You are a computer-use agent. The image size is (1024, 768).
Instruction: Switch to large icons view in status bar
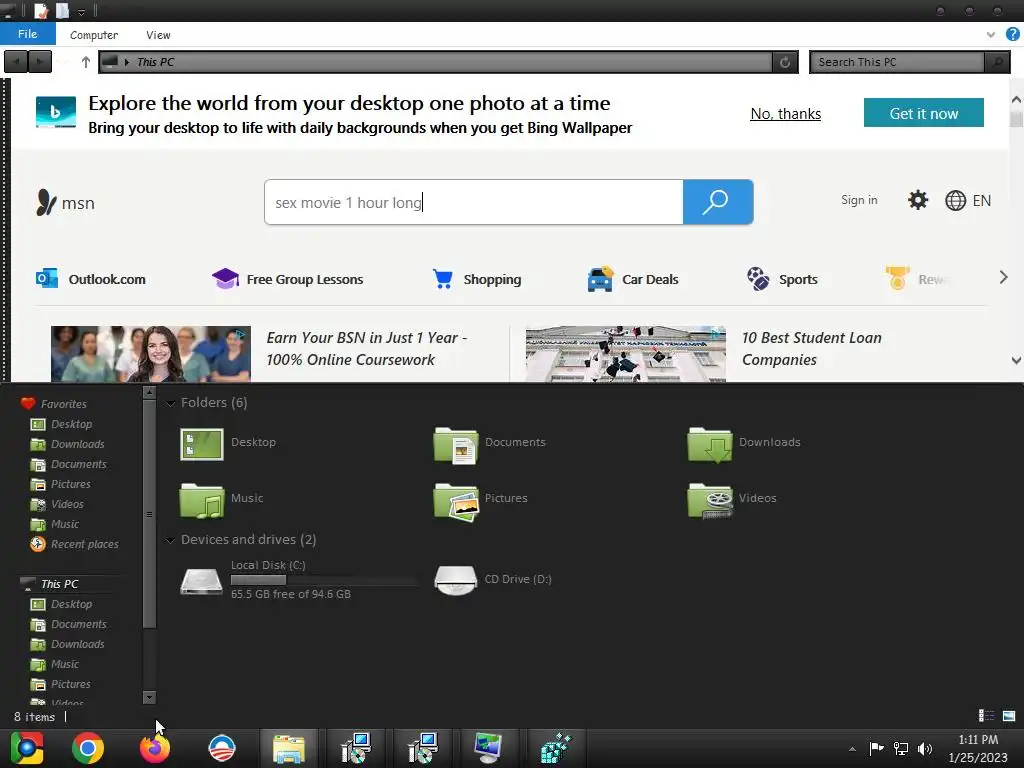point(1009,716)
